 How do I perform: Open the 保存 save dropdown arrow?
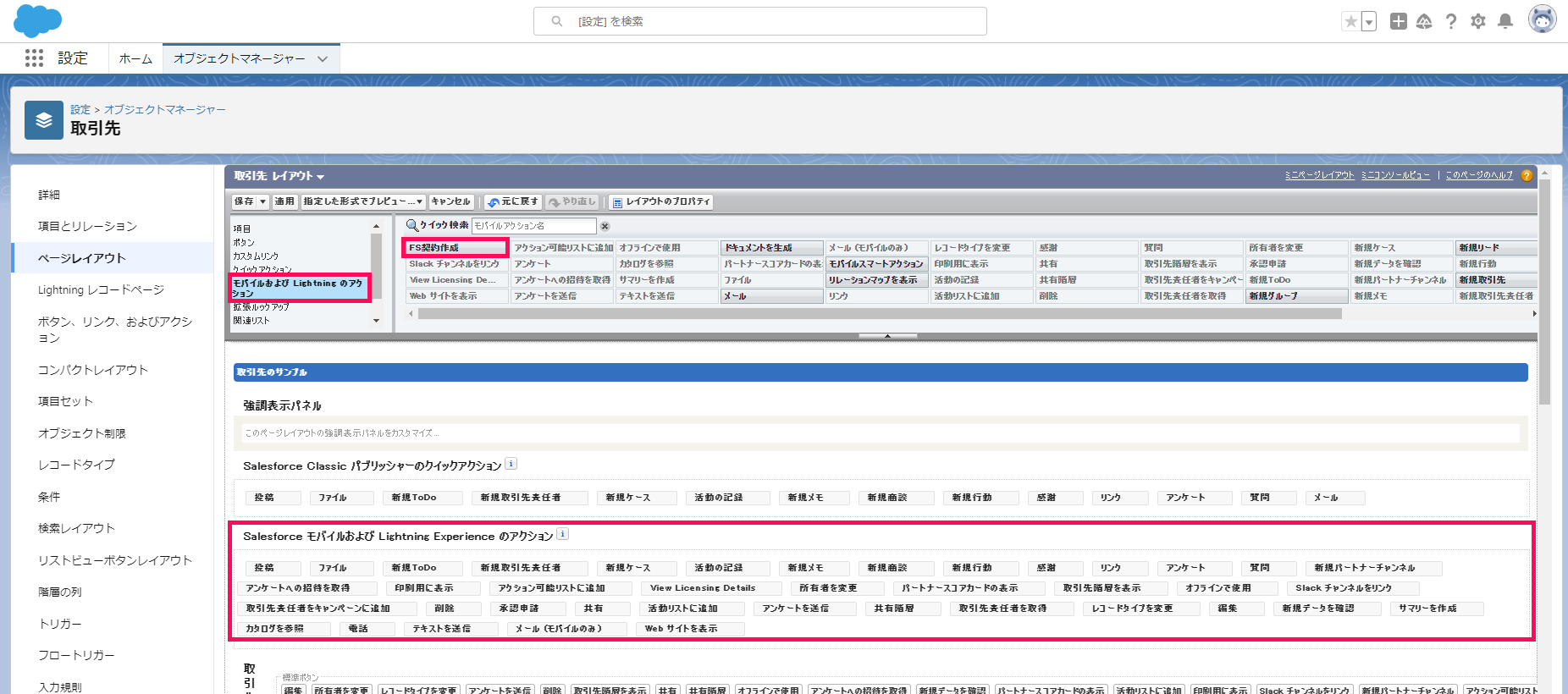263,201
